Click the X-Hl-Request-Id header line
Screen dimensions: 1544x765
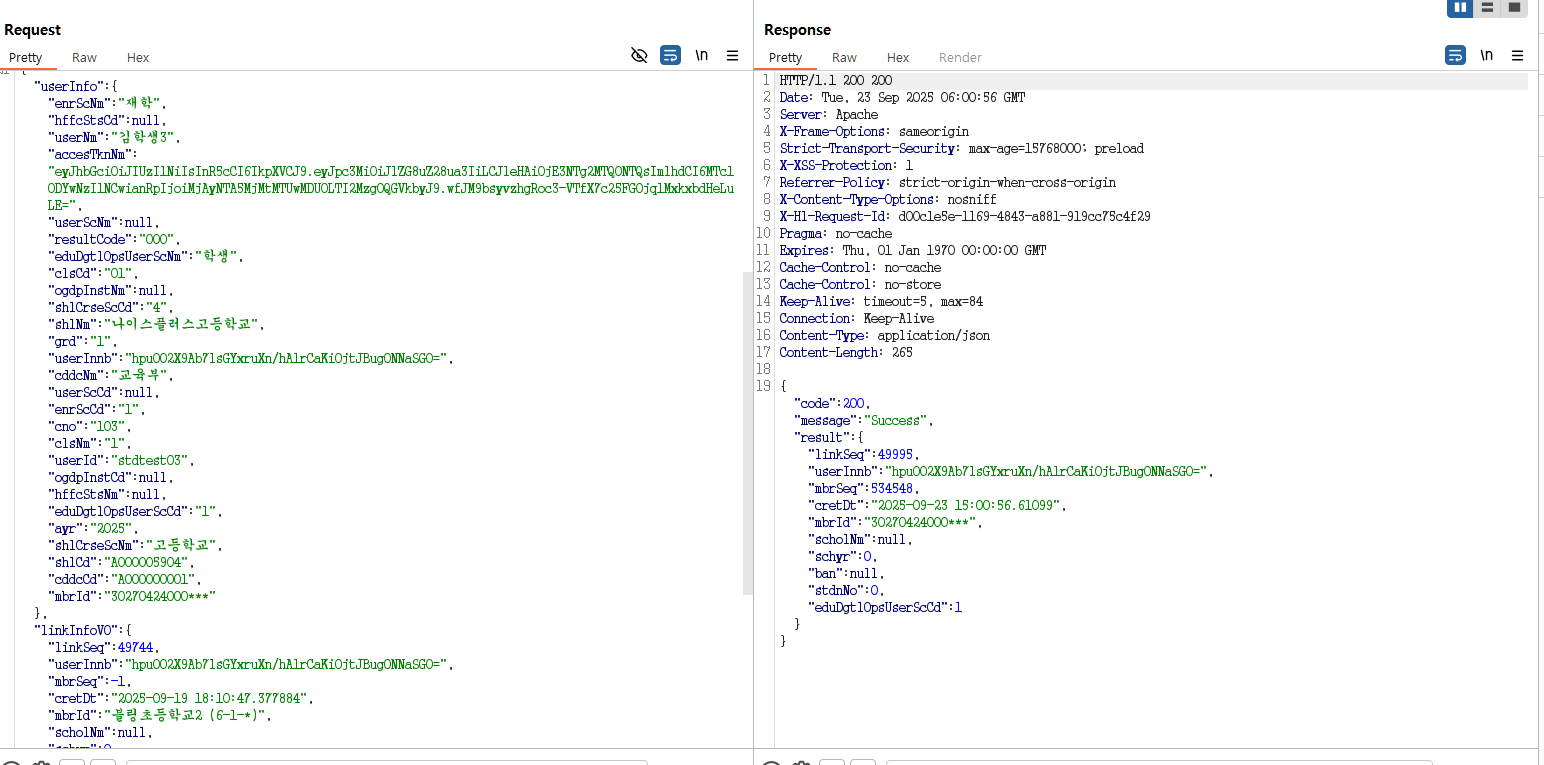tap(965, 216)
